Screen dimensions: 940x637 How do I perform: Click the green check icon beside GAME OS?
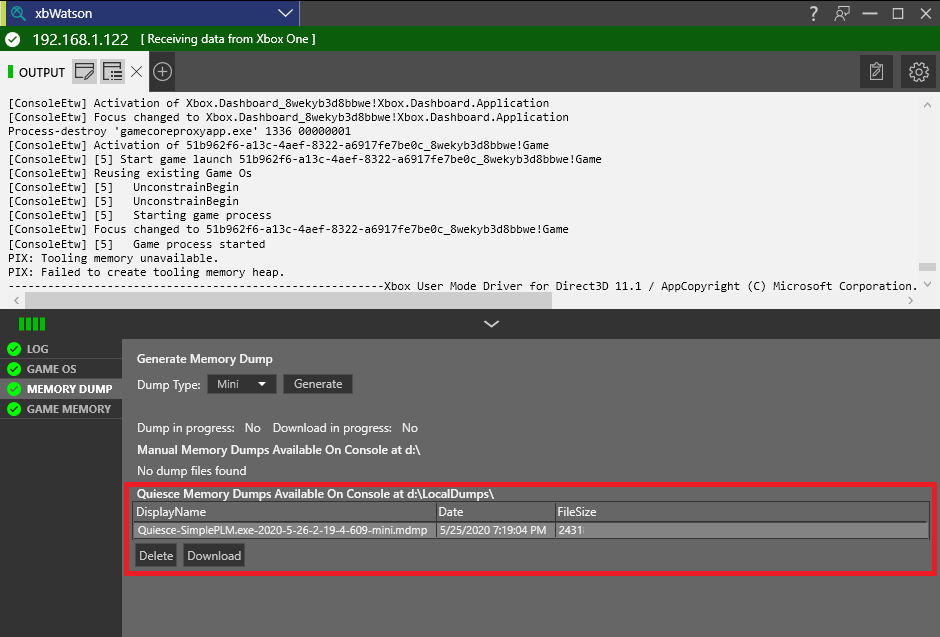pyautogui.click(x=14, y=369)
